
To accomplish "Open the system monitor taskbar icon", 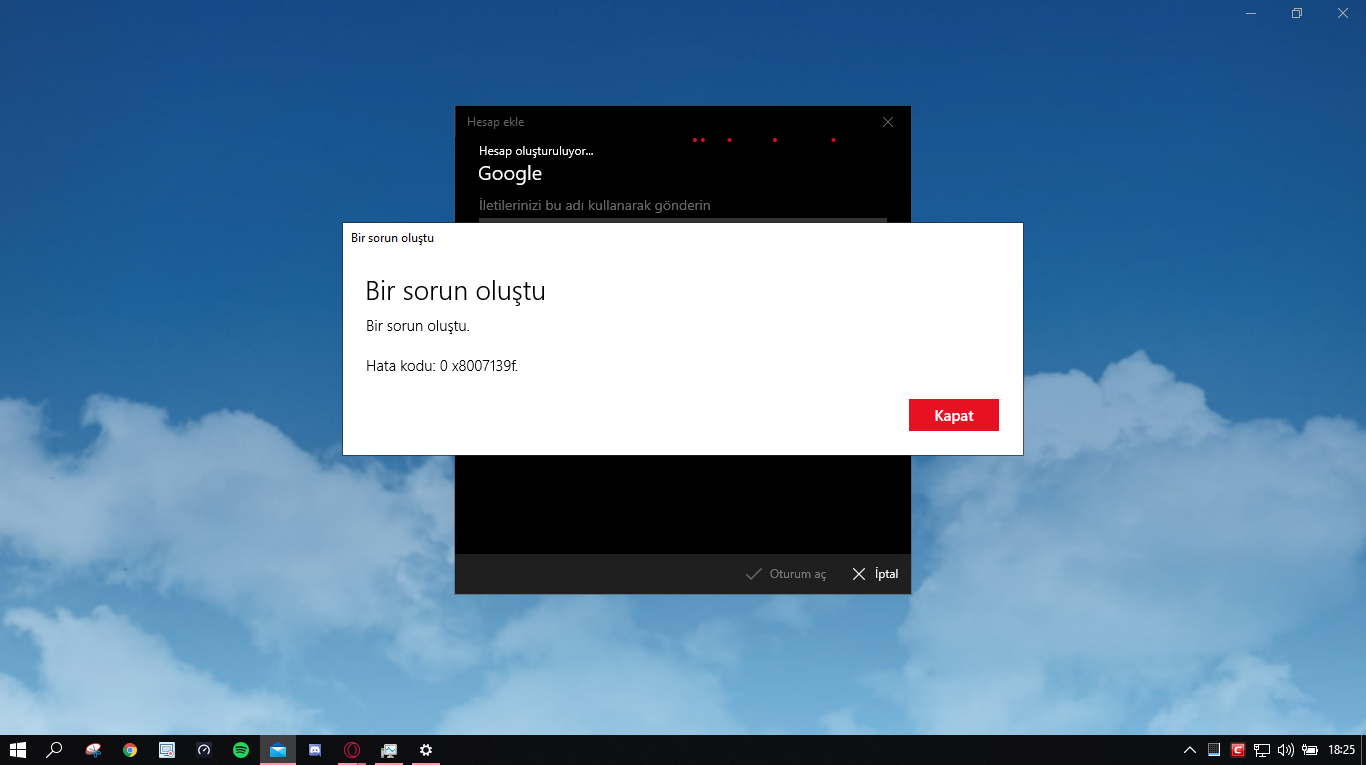I will click(389, 749).
